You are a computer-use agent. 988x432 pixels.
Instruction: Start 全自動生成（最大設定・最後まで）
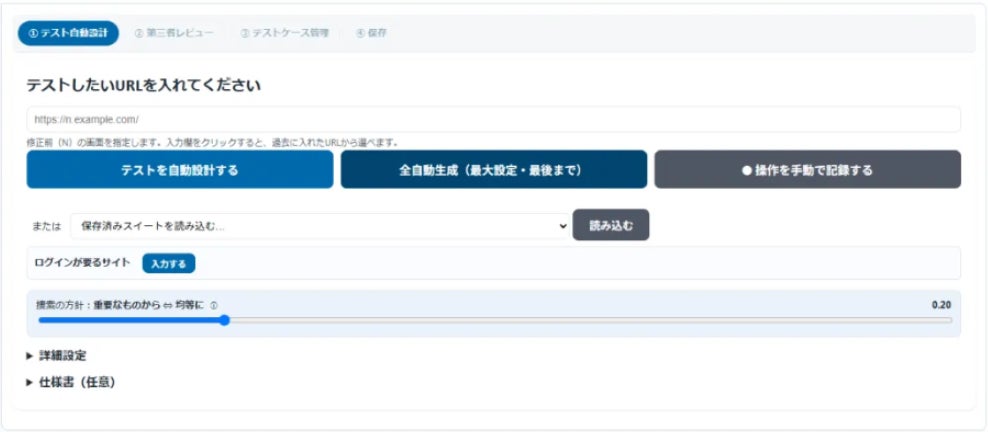494,169
